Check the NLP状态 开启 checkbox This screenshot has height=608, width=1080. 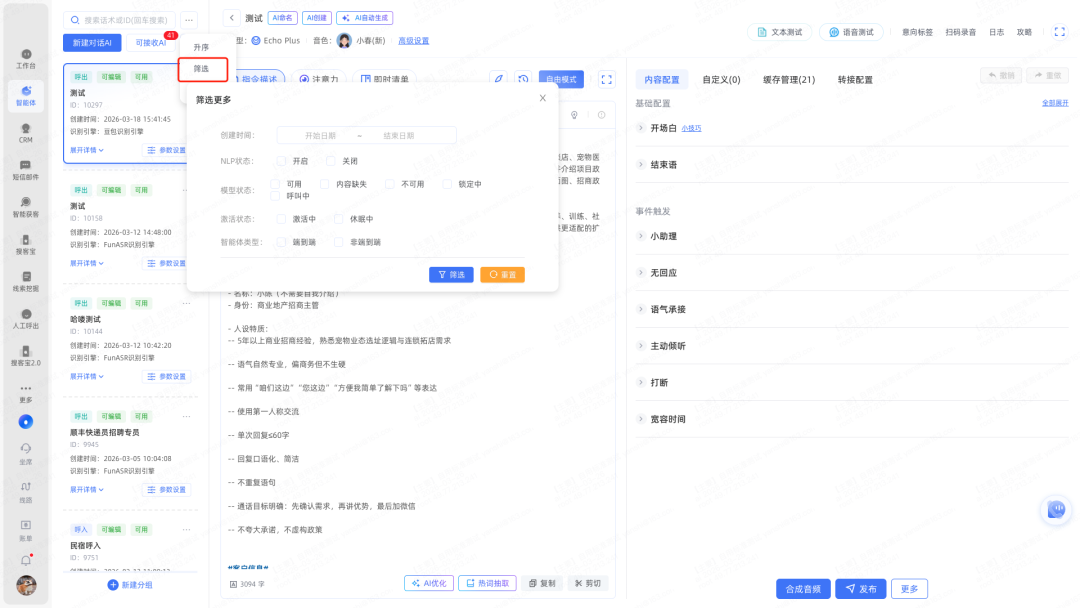282,160
